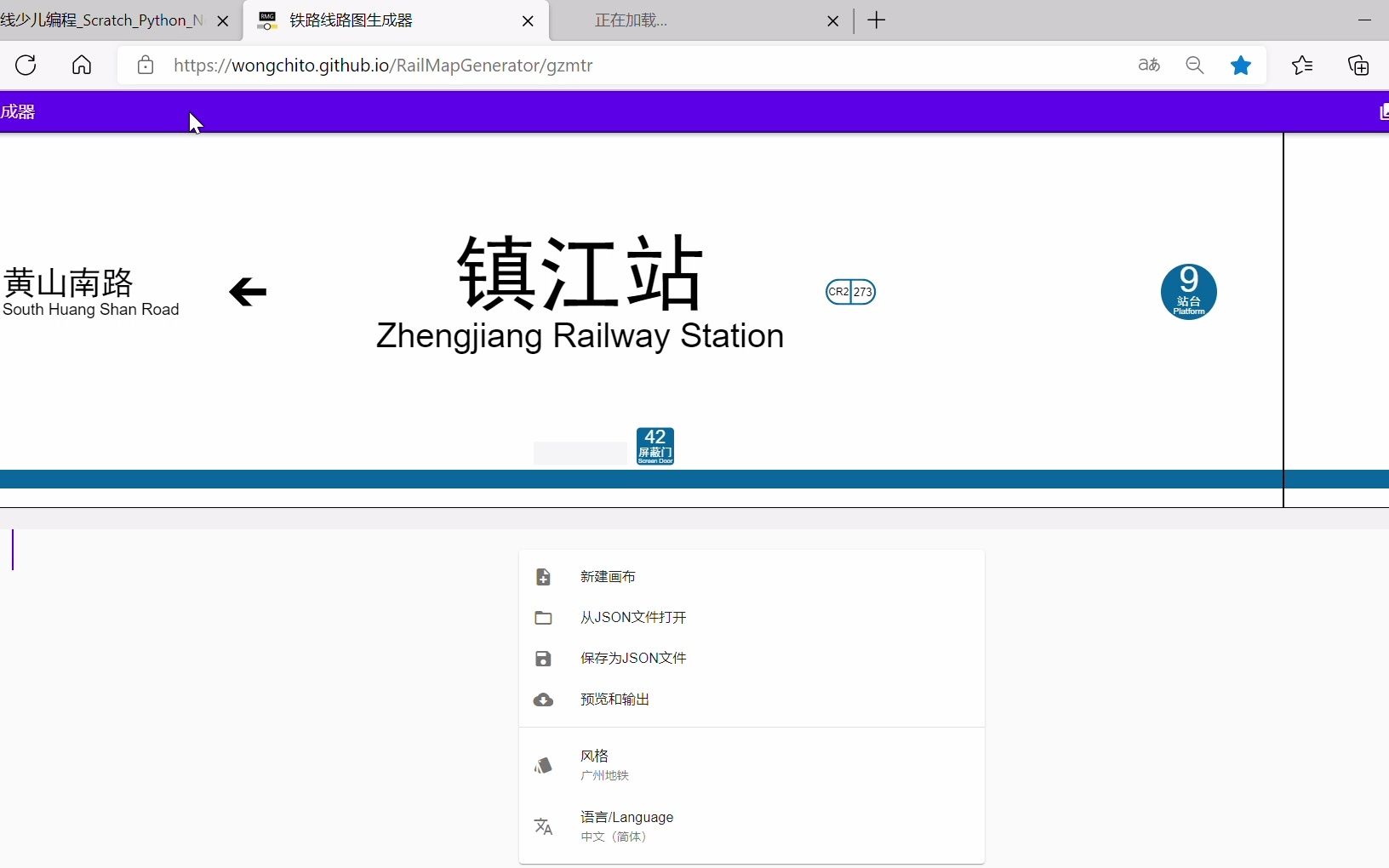The height and width of the screenshot is (868, 1389).
Task: Click Zhengjiang Railway Station English name
Action: pos(580,335)
